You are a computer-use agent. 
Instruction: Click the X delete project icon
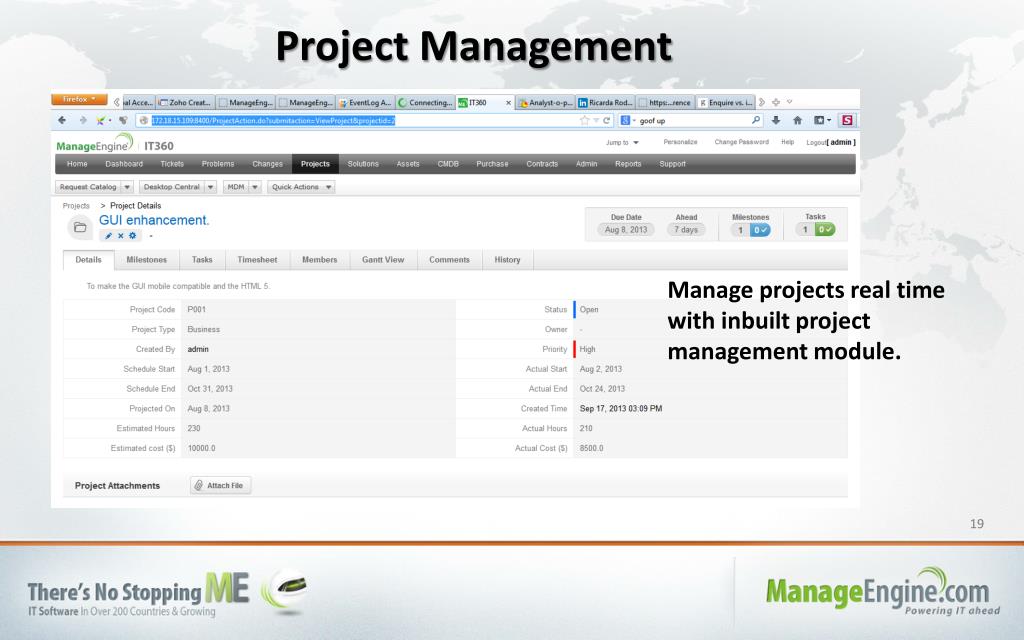[121, 236]
